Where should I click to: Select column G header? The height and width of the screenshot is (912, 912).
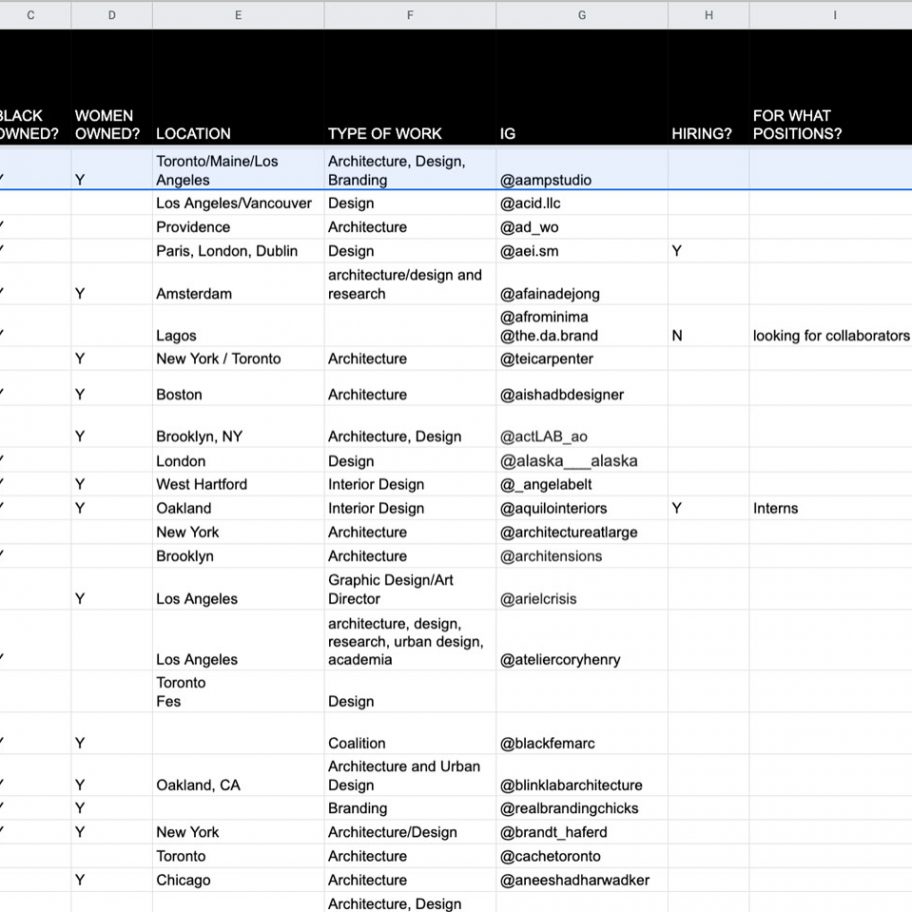pyautogui.click(x=582, y=15)
